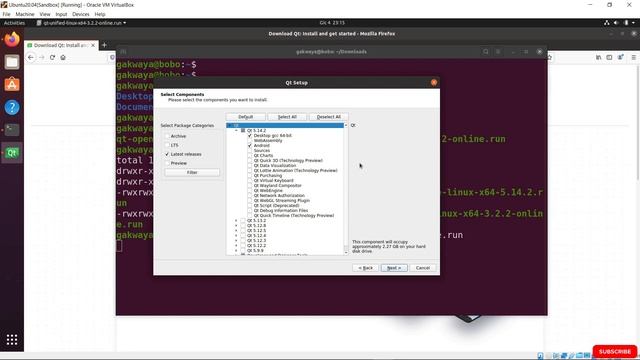Expand the Qt 5.12.5 tree node

pos(236,231)
